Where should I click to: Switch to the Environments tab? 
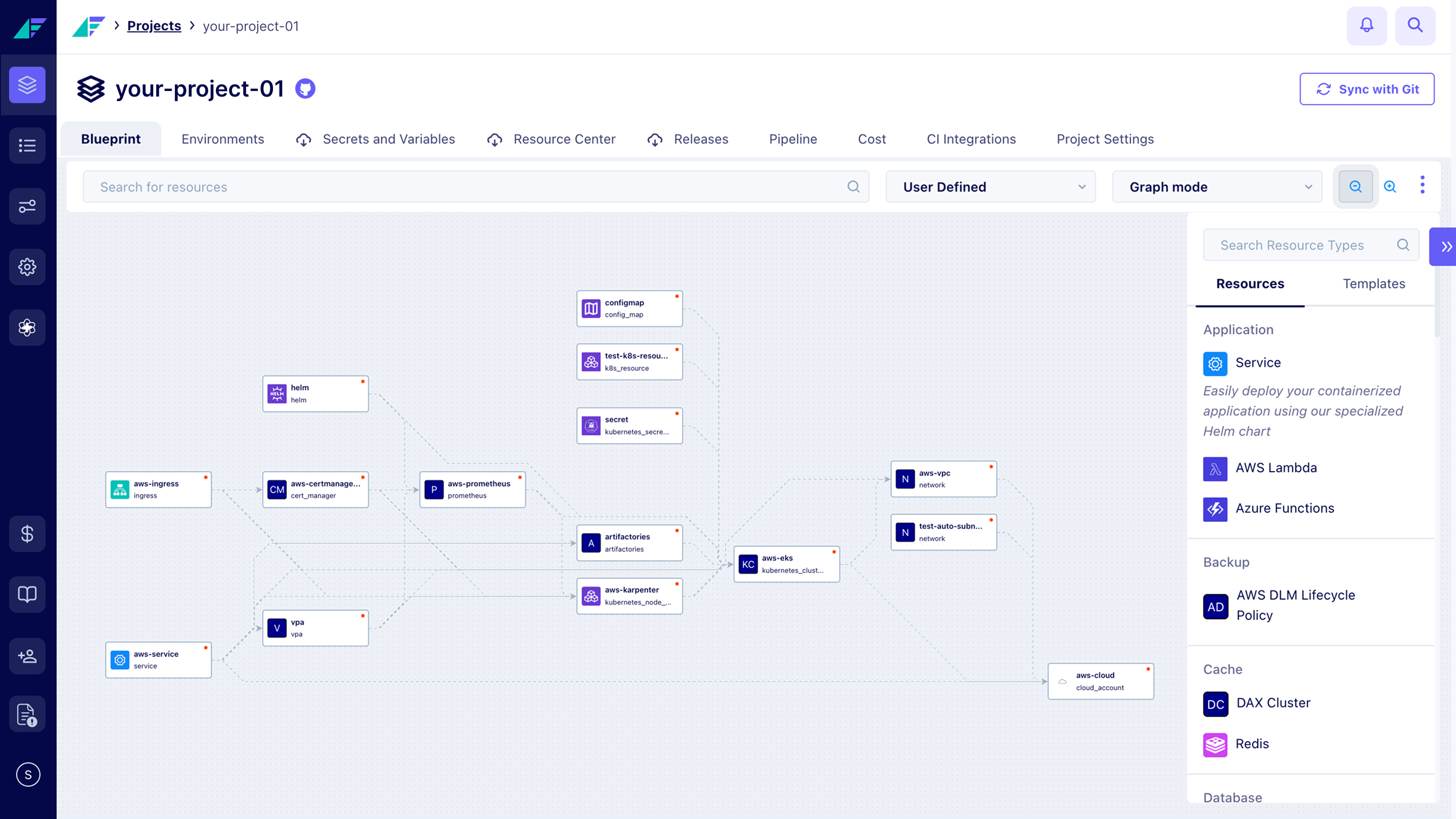(x=222, y=139)
